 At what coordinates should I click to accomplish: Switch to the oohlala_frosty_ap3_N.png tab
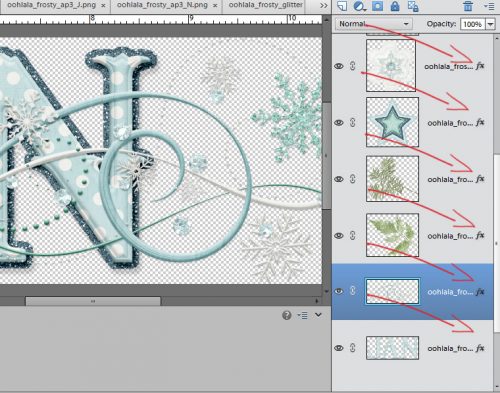pyautogui.click(x=162, y=5)
